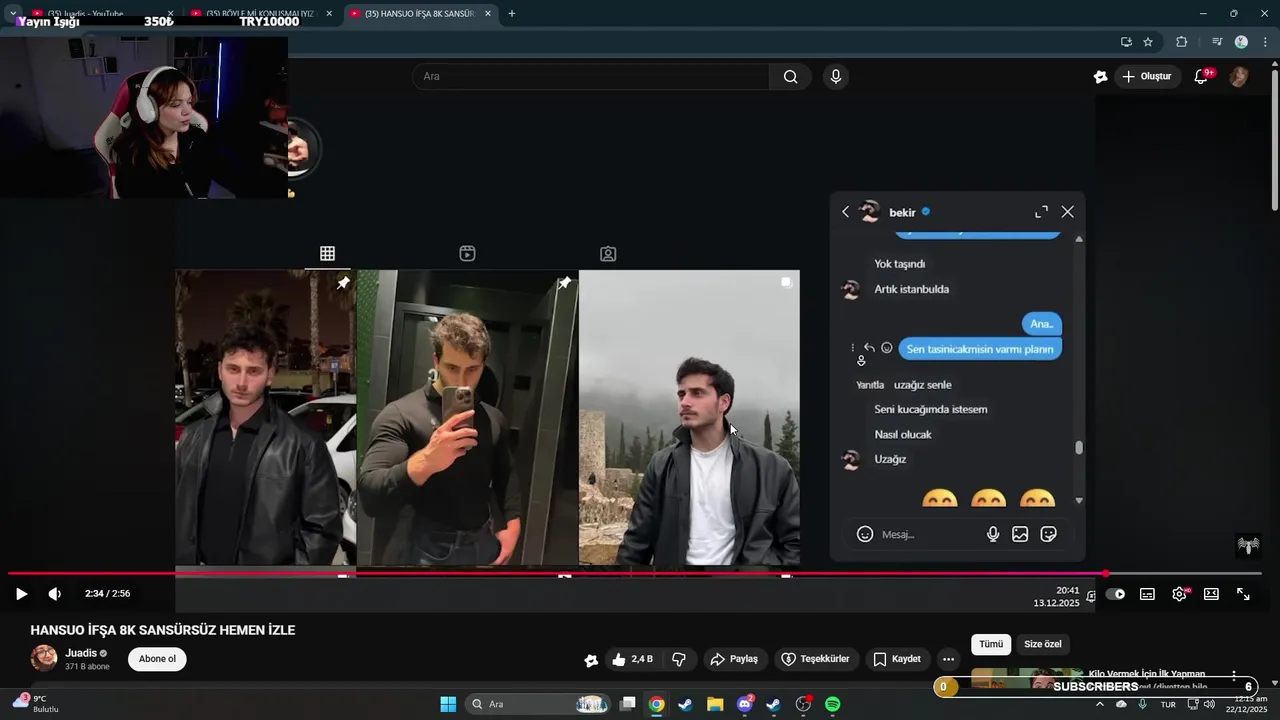Screen dimensions: 1280x720
Task: React to message with the smiley icon
Action: [887, 348]
